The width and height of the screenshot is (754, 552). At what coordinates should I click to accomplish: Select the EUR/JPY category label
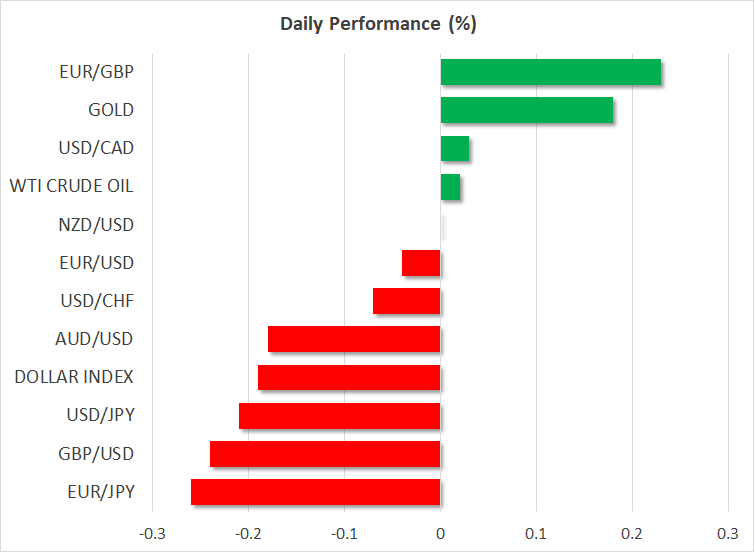click(x=100, y=492)
